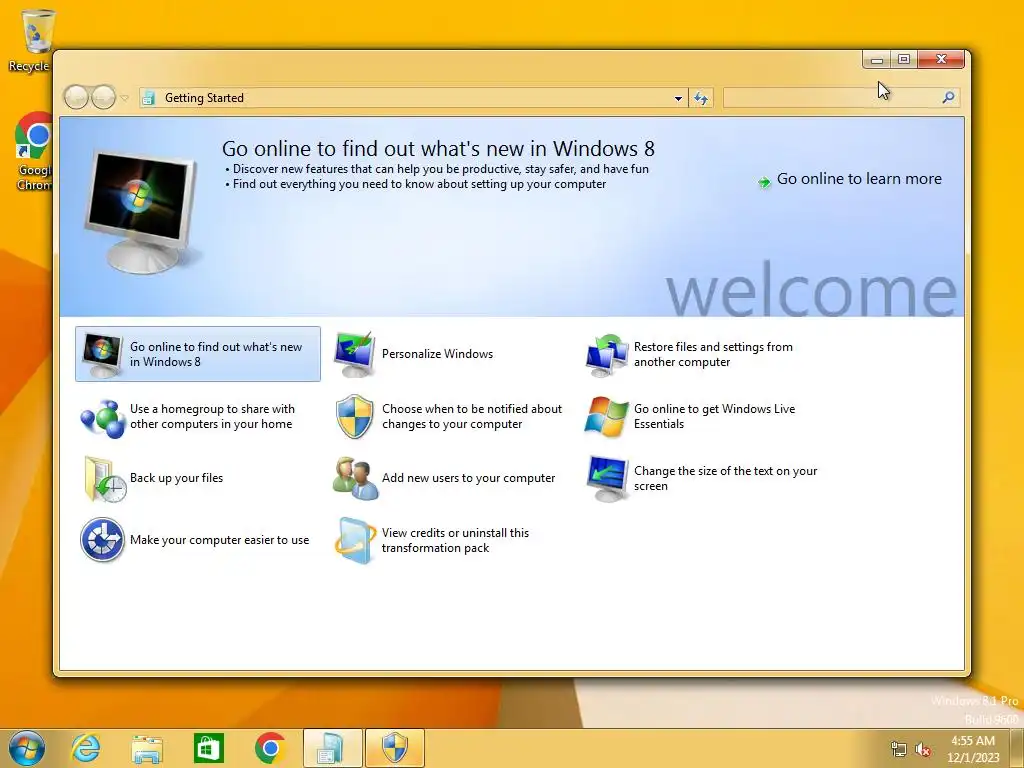
Task: Click the Ease of Access icon
Action: [x=103, y=540]
